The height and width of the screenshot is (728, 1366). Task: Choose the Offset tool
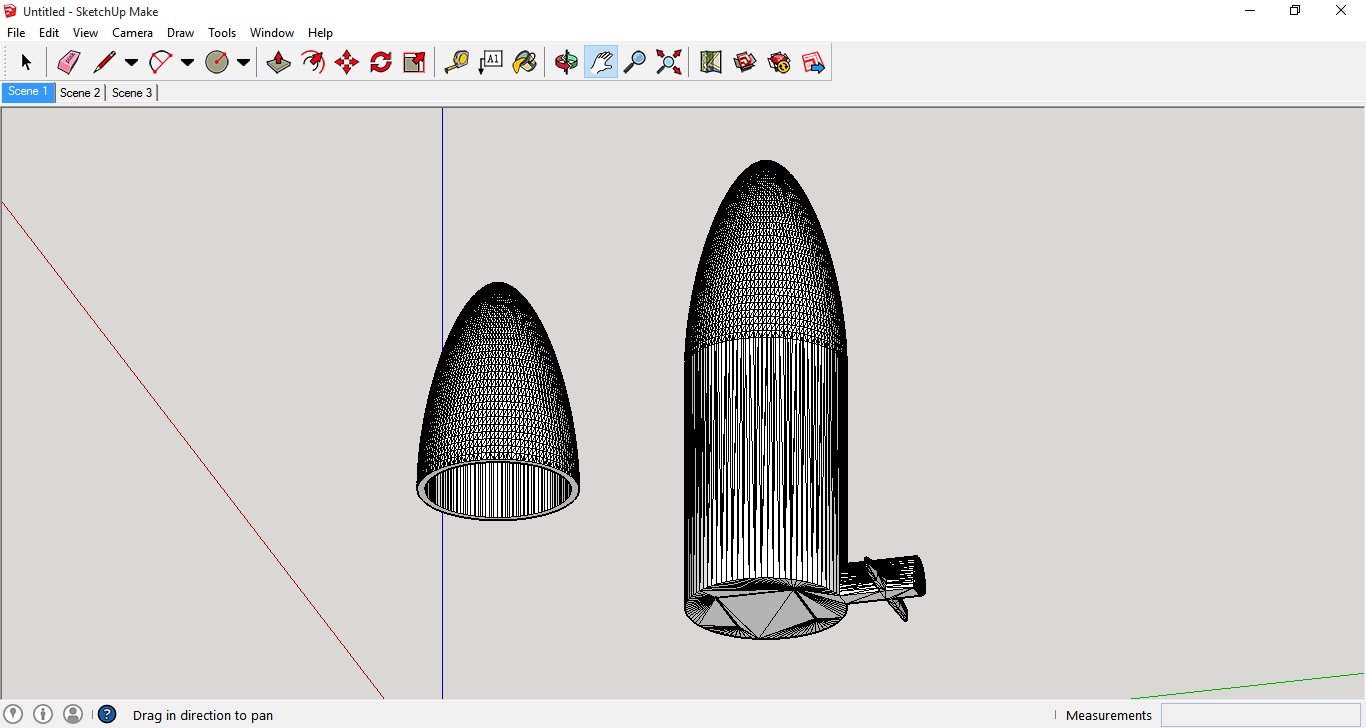click(x=313, y=62)
